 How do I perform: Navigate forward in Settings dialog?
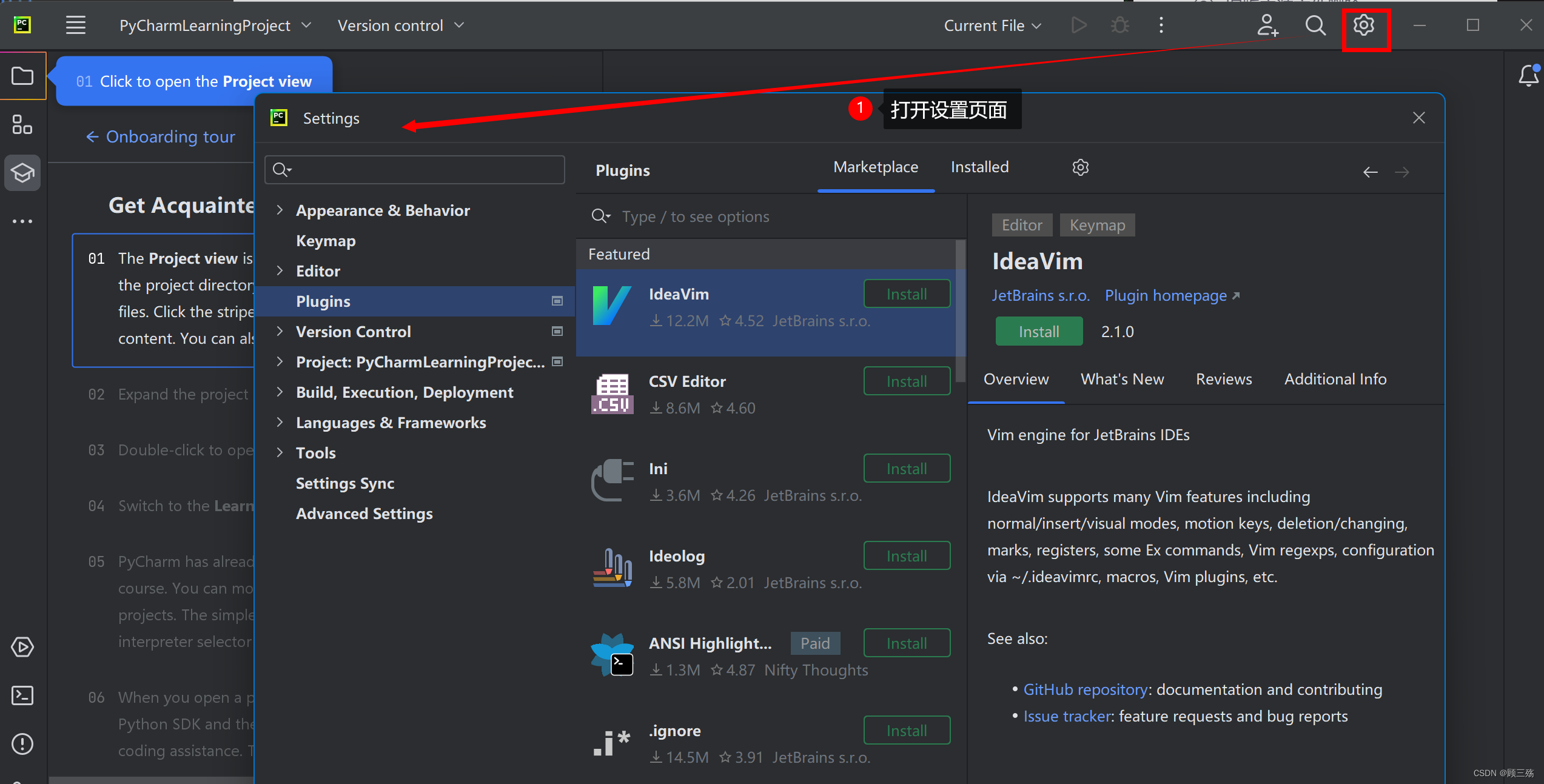[1401, 172]
